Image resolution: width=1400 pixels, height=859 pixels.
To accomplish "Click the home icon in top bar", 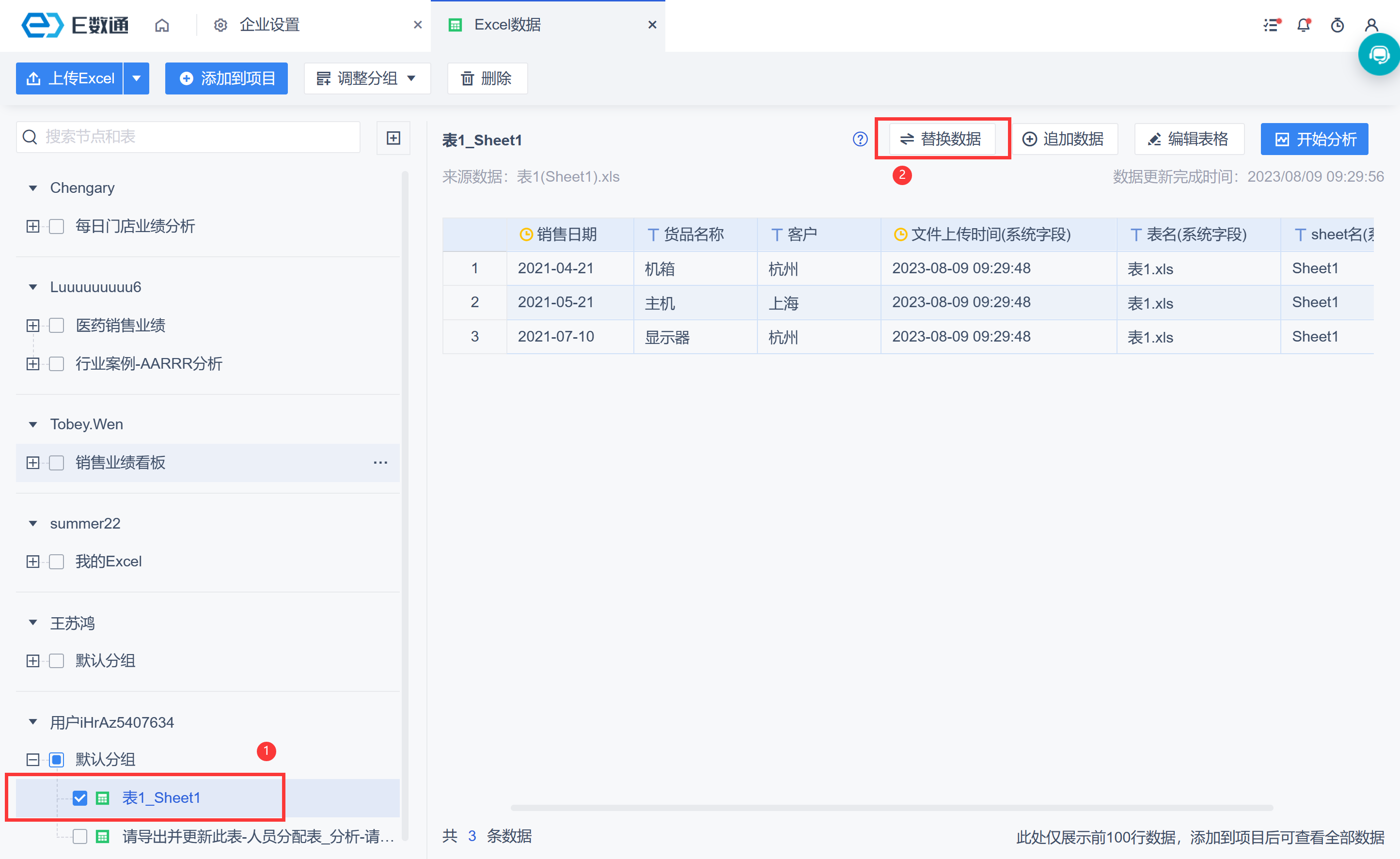I will click(x=162, y=25).
